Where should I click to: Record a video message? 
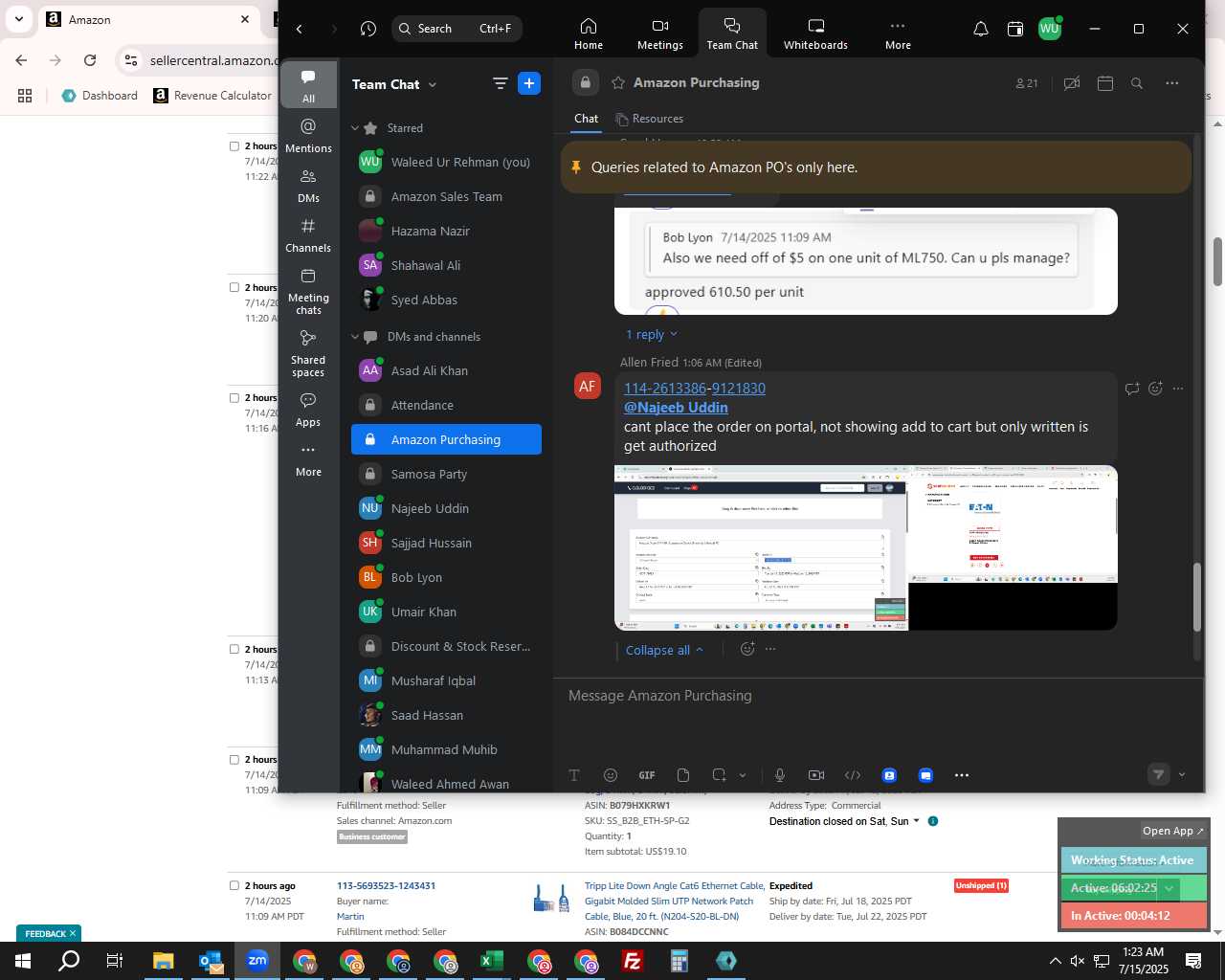(x=816, y=775)
